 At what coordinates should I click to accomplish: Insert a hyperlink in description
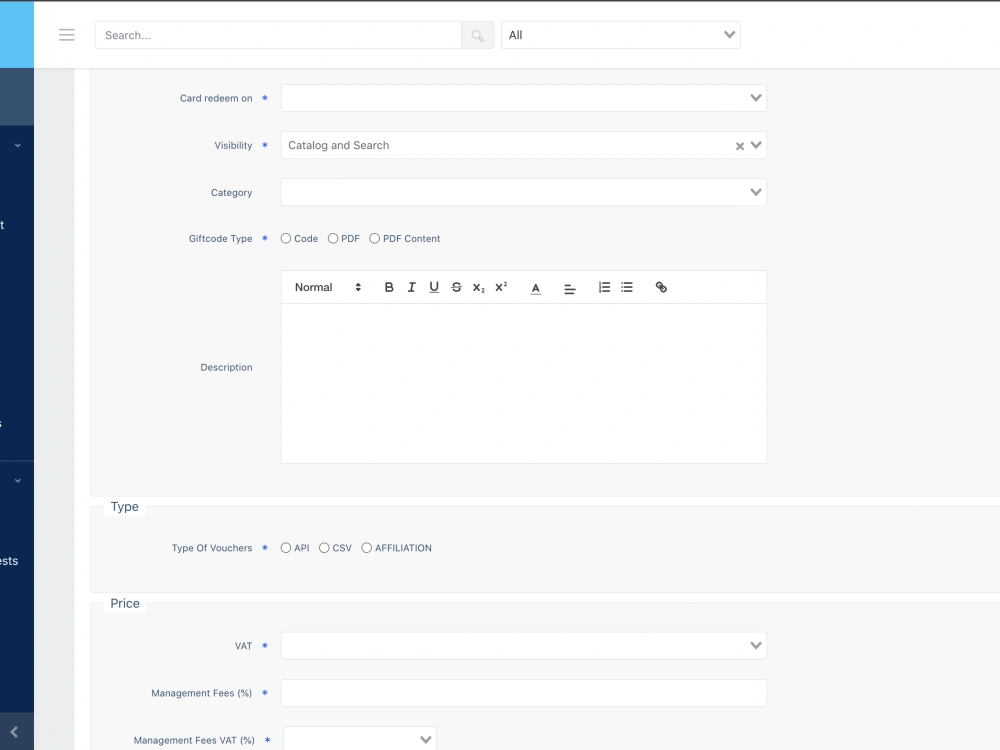pos(661,288)
